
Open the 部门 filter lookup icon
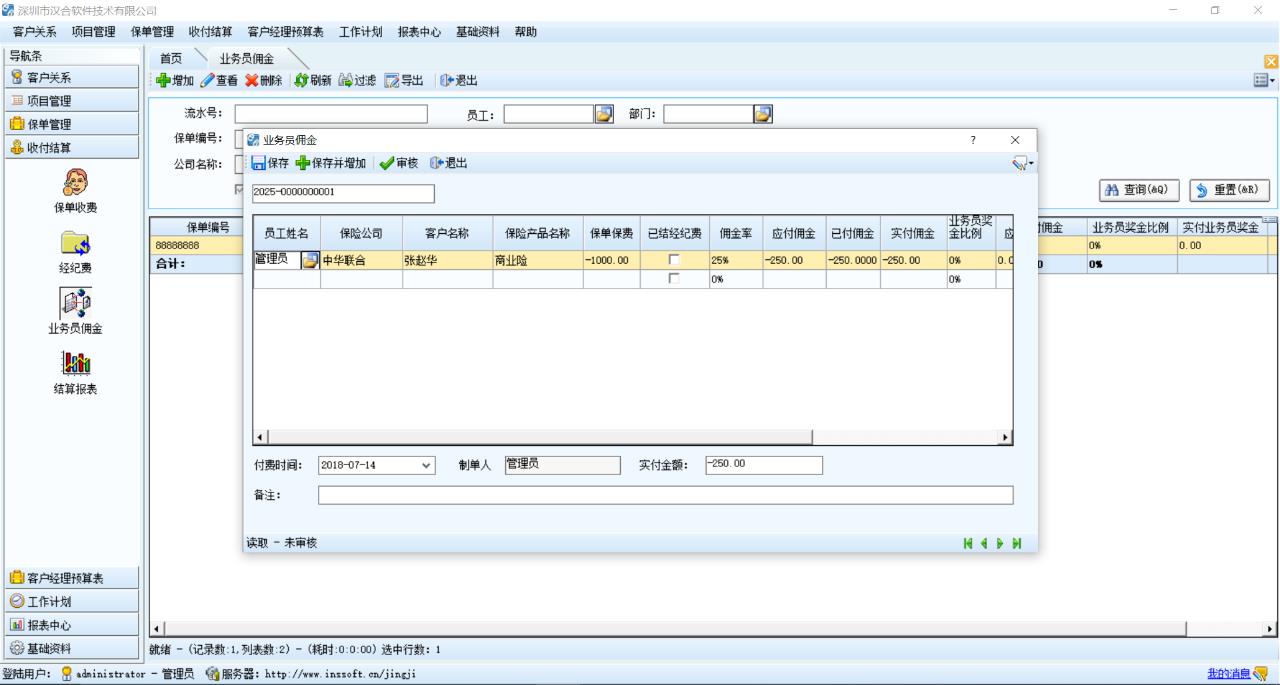(x=763, y=114)
